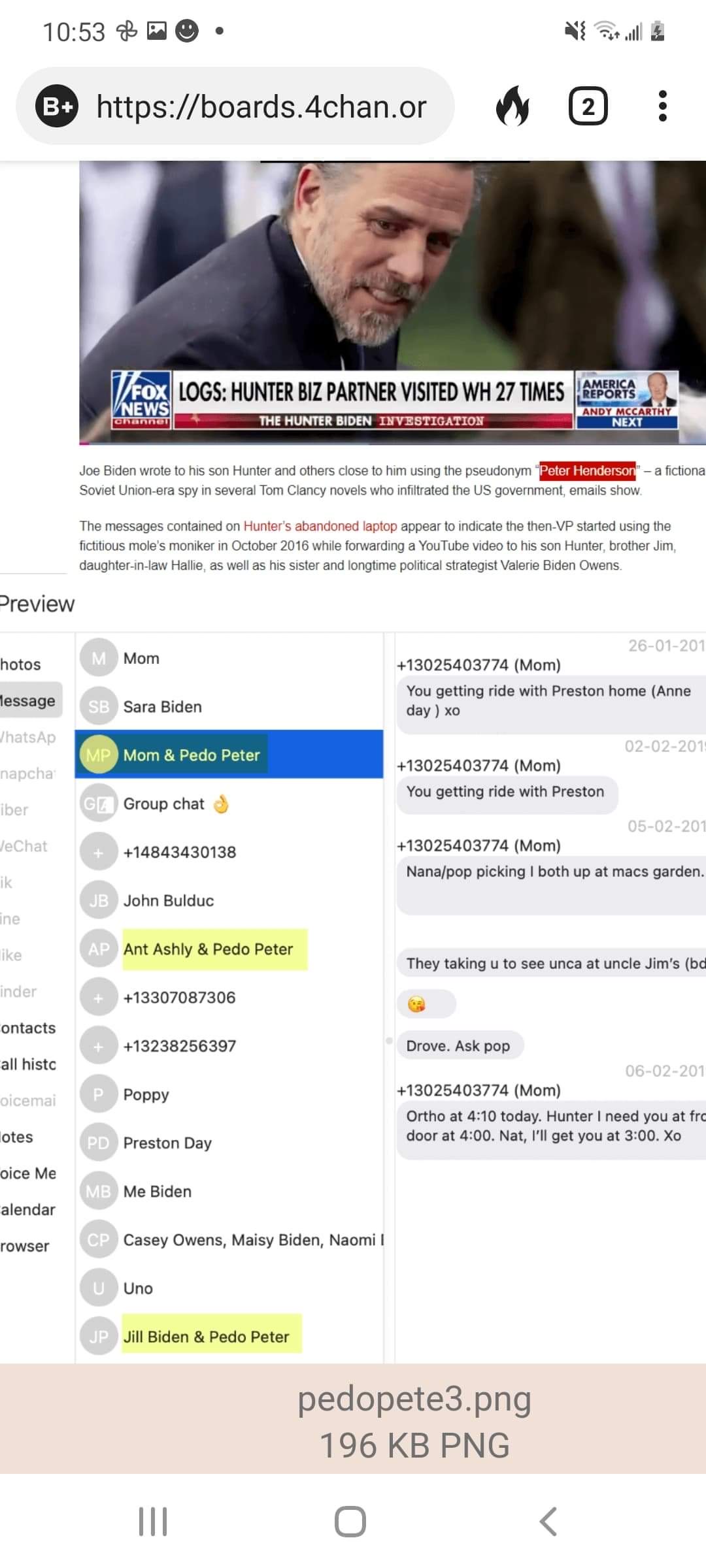Tap the B+ browser logo icon
Screen dimensions: 706x1568
coord(56,106)
